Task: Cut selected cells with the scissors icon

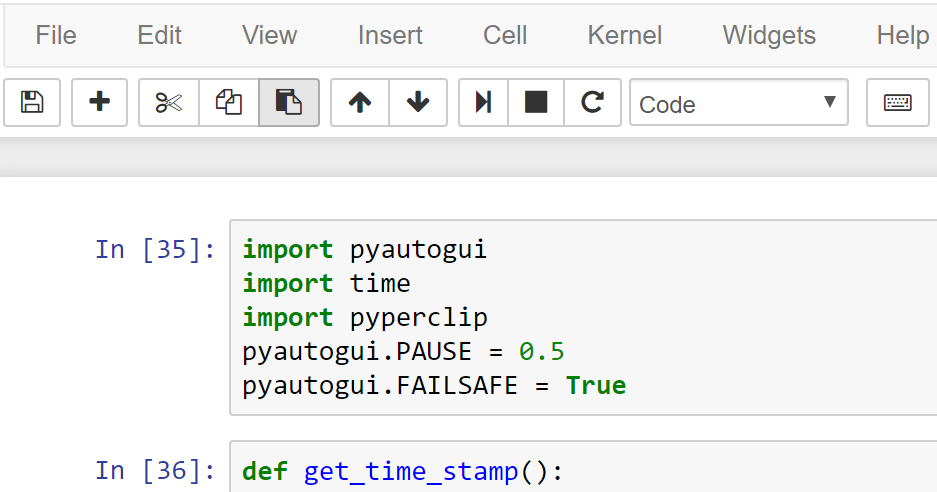Action: click(169, 102)
